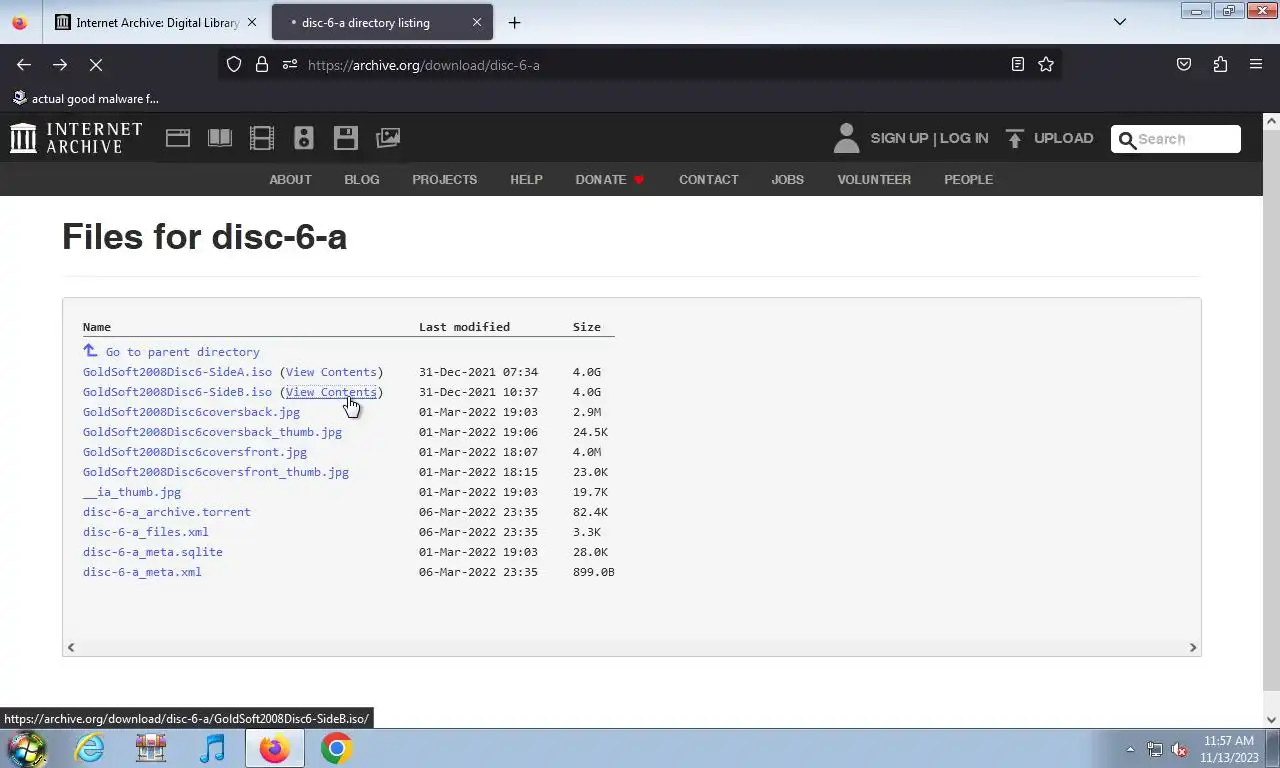This screenshot has height=768, width=1280.
Task: Toggle reader view icon
Action: 1018,64
